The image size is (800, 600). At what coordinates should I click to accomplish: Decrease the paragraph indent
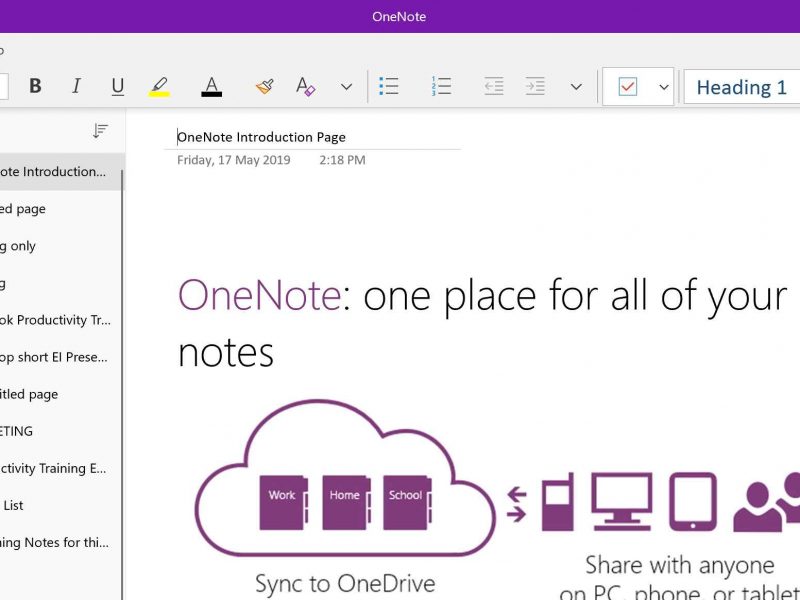494,86
